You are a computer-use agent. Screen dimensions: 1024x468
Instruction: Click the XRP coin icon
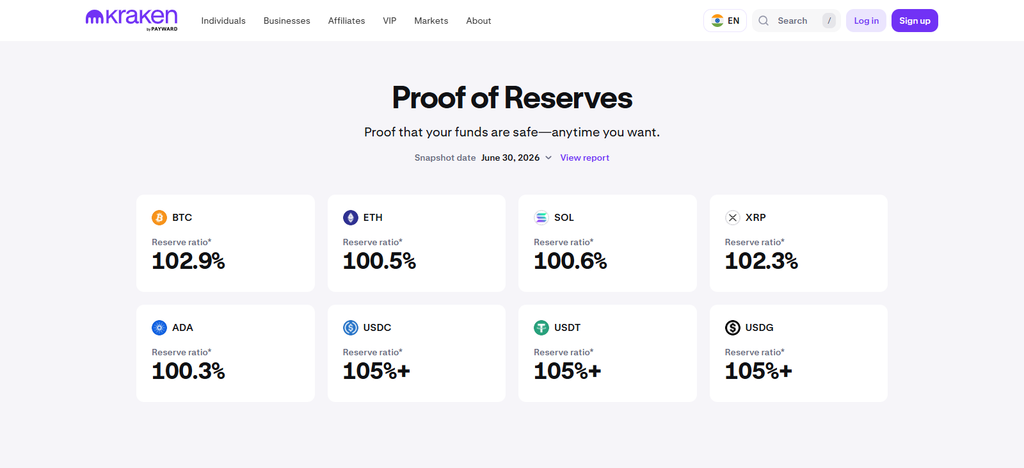[x=733, y=217]
